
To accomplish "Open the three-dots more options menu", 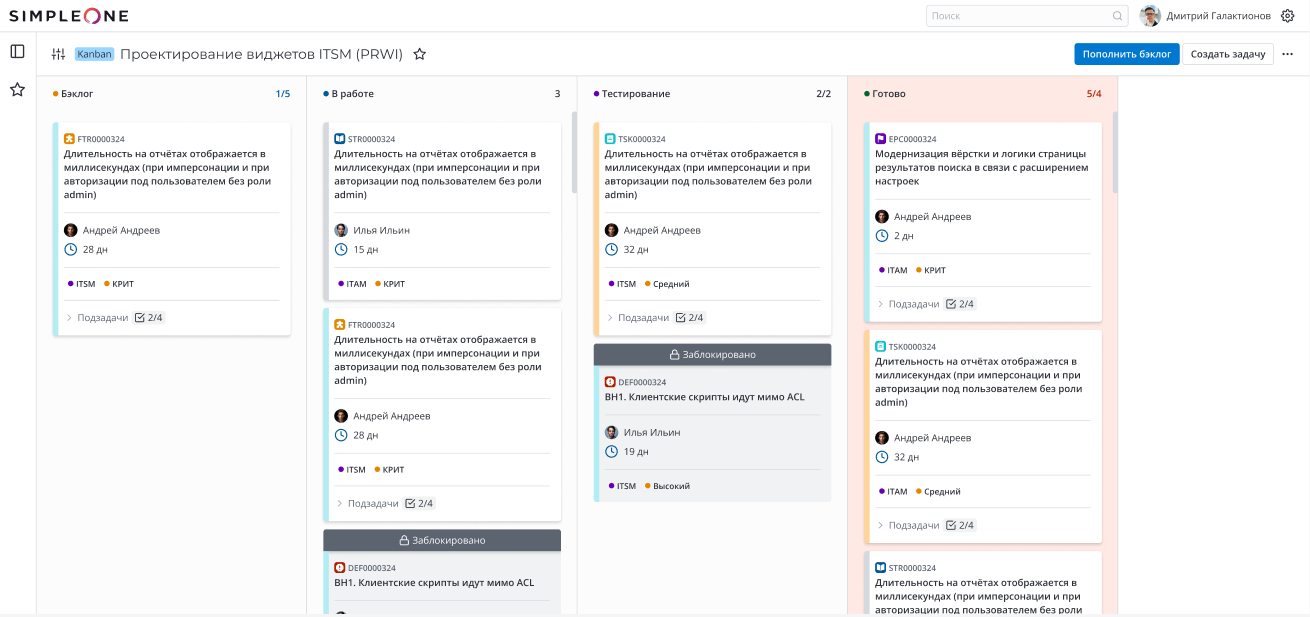I will click(x=1287, y=54).
